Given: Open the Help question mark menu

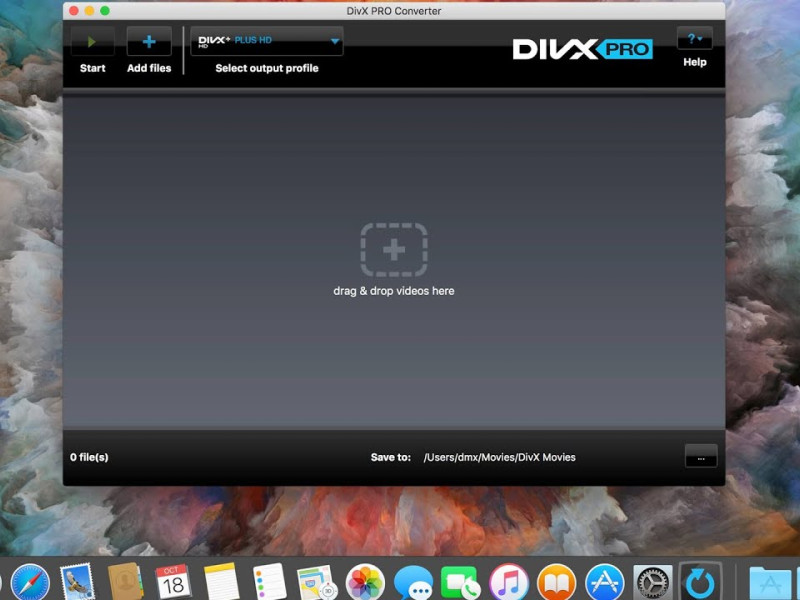Looking at the screenshot, I should coord(694,38).
